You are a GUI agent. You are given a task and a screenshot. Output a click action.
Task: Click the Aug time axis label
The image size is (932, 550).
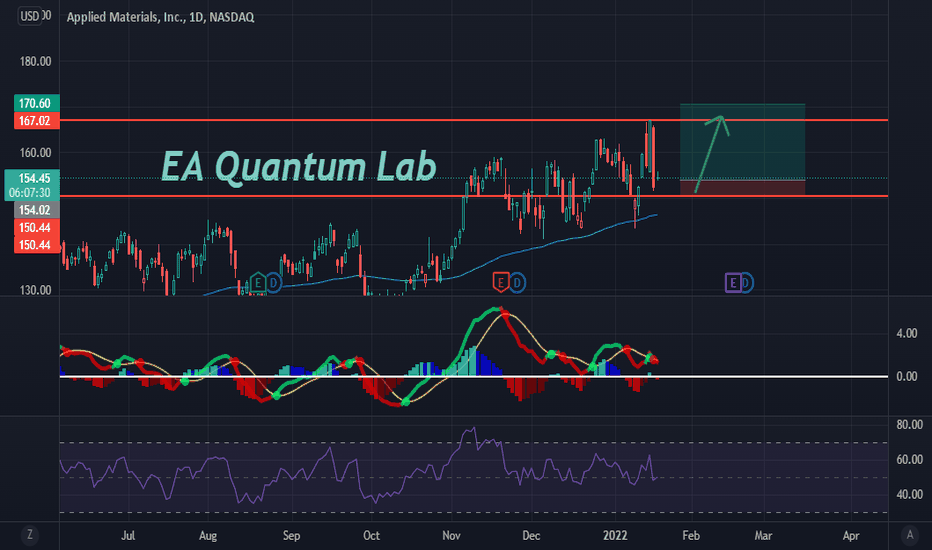pyautogui.click(x=207, y=536)
